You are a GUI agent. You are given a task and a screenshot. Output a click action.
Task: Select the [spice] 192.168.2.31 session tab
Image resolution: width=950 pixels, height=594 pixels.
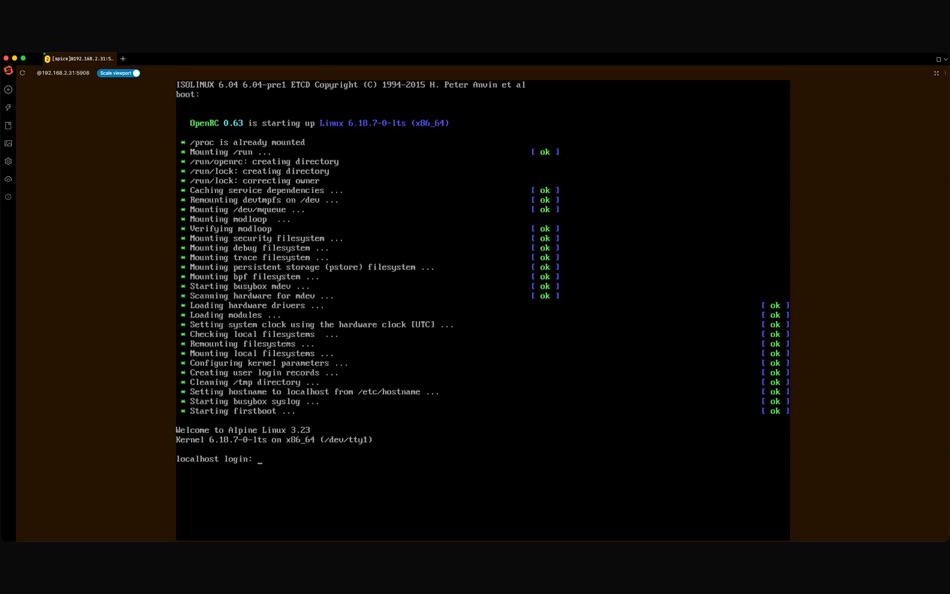[79, 59]
